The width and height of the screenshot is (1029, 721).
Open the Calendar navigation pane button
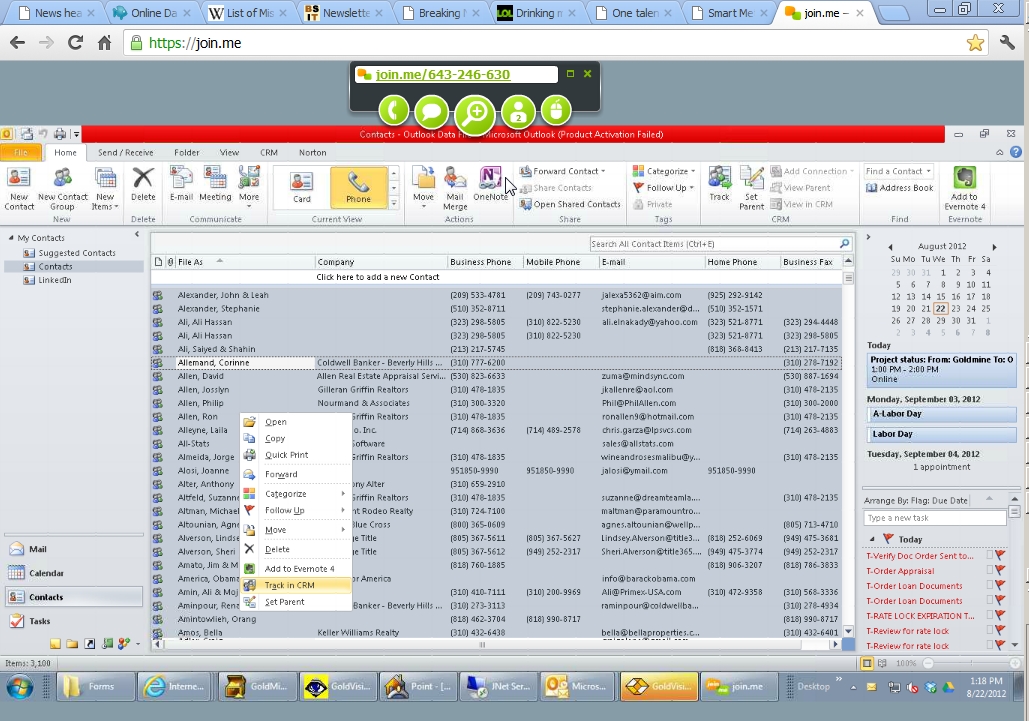click(46, 573)
